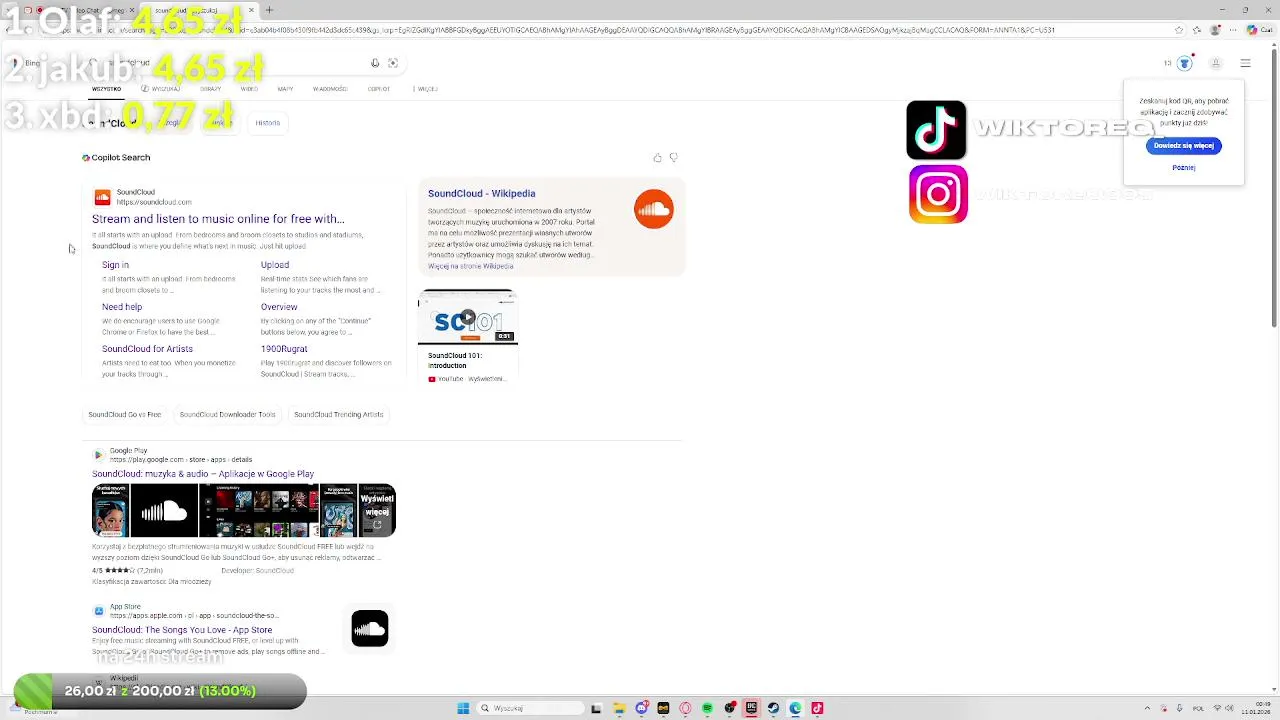Viewport: 1280px width, 720px height.
Task: Open the Bing hamburger menu
Action: [1245, 63]
